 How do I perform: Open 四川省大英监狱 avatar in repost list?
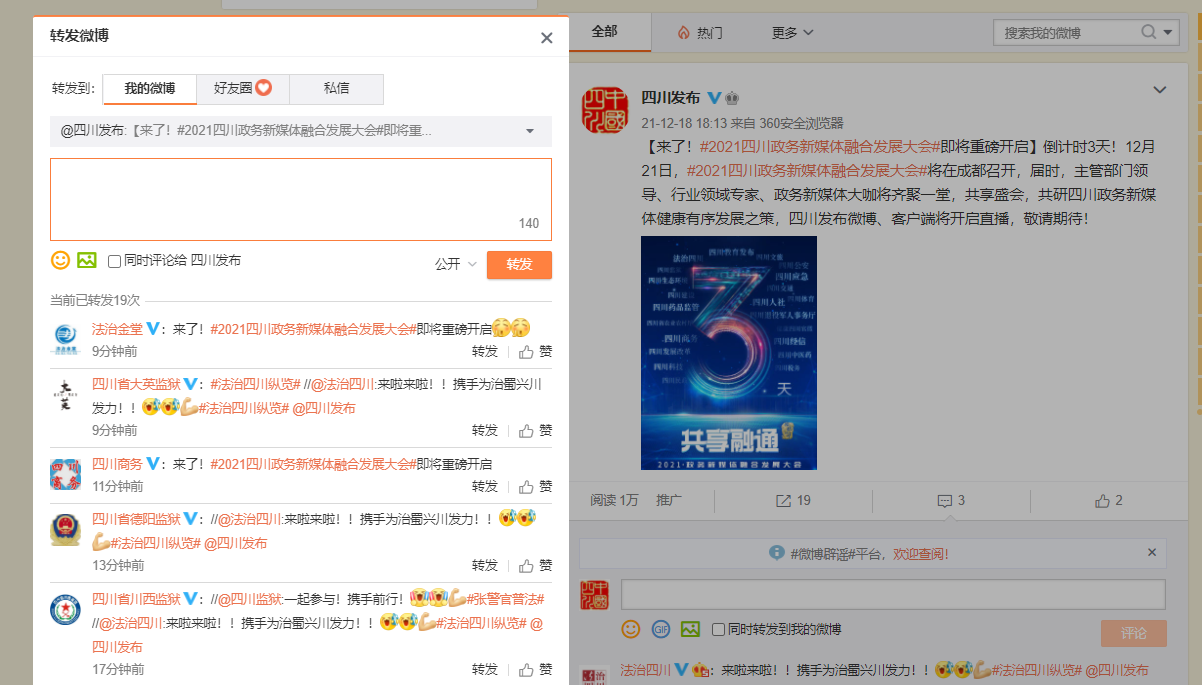pyautogui.click(x=66, y=392)
